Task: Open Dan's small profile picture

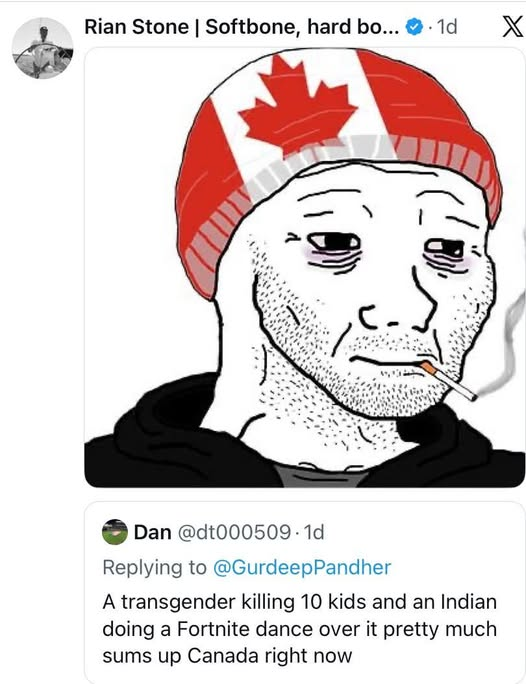Action: (115, 532)
